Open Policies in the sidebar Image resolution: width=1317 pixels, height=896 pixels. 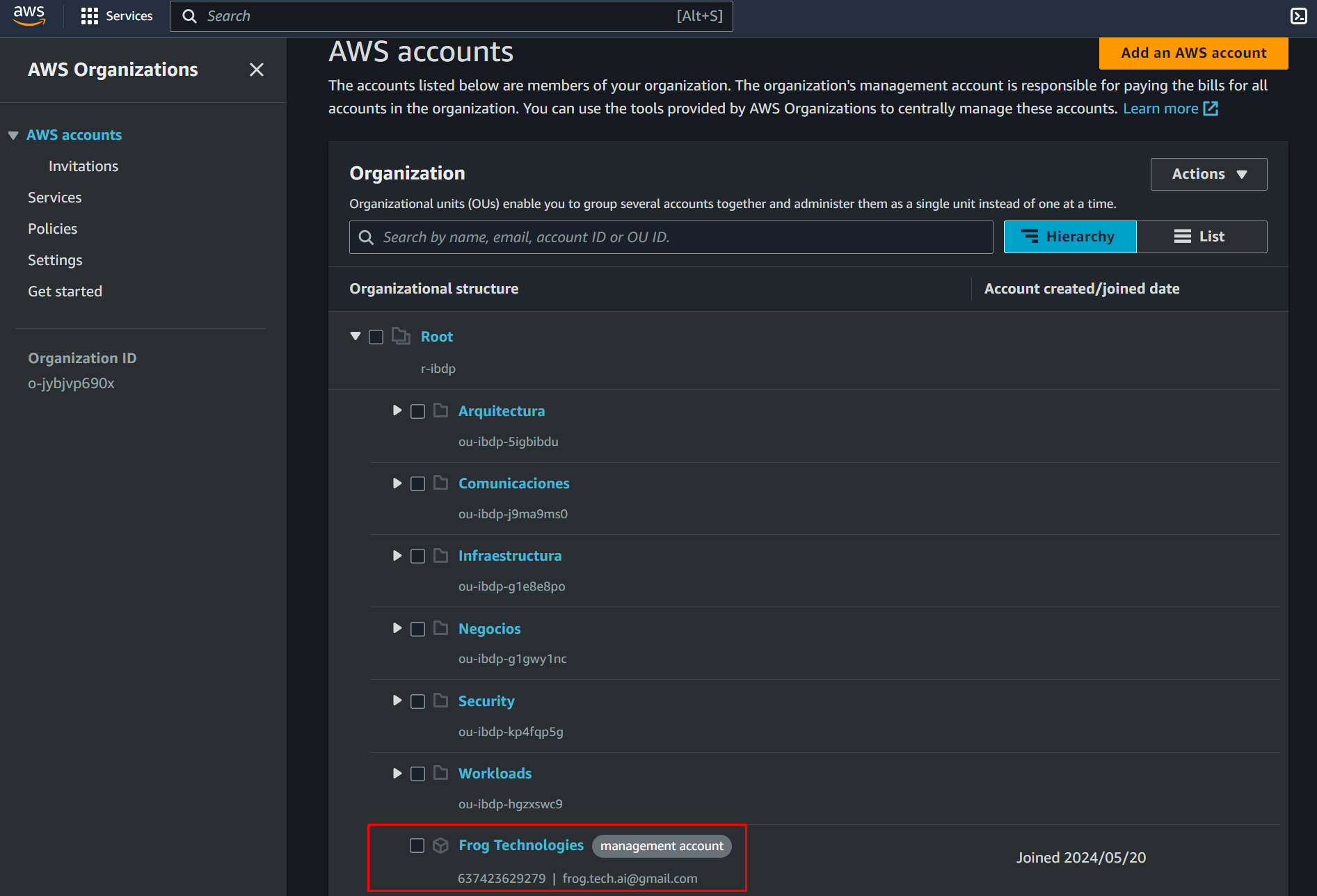(x=52, y=229)
